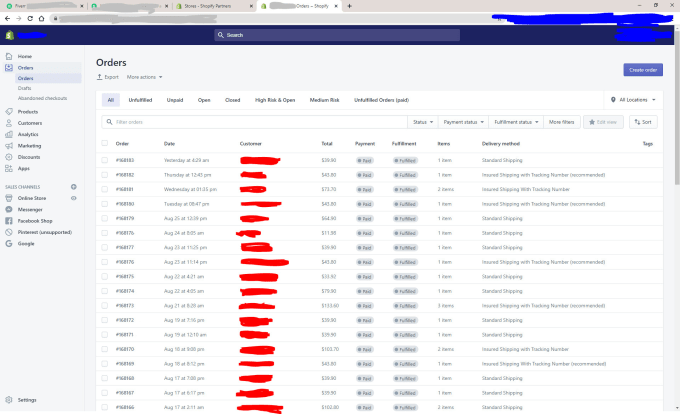Image resolution: width=680 pixels, height=414 pixels.
Task: Close the Stores - Shopify Partners tab
Action: tap(252, 6)
